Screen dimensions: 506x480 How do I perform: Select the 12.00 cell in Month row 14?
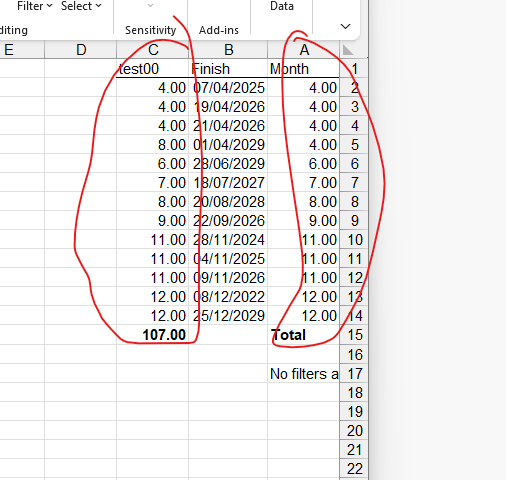coord(303,316)
